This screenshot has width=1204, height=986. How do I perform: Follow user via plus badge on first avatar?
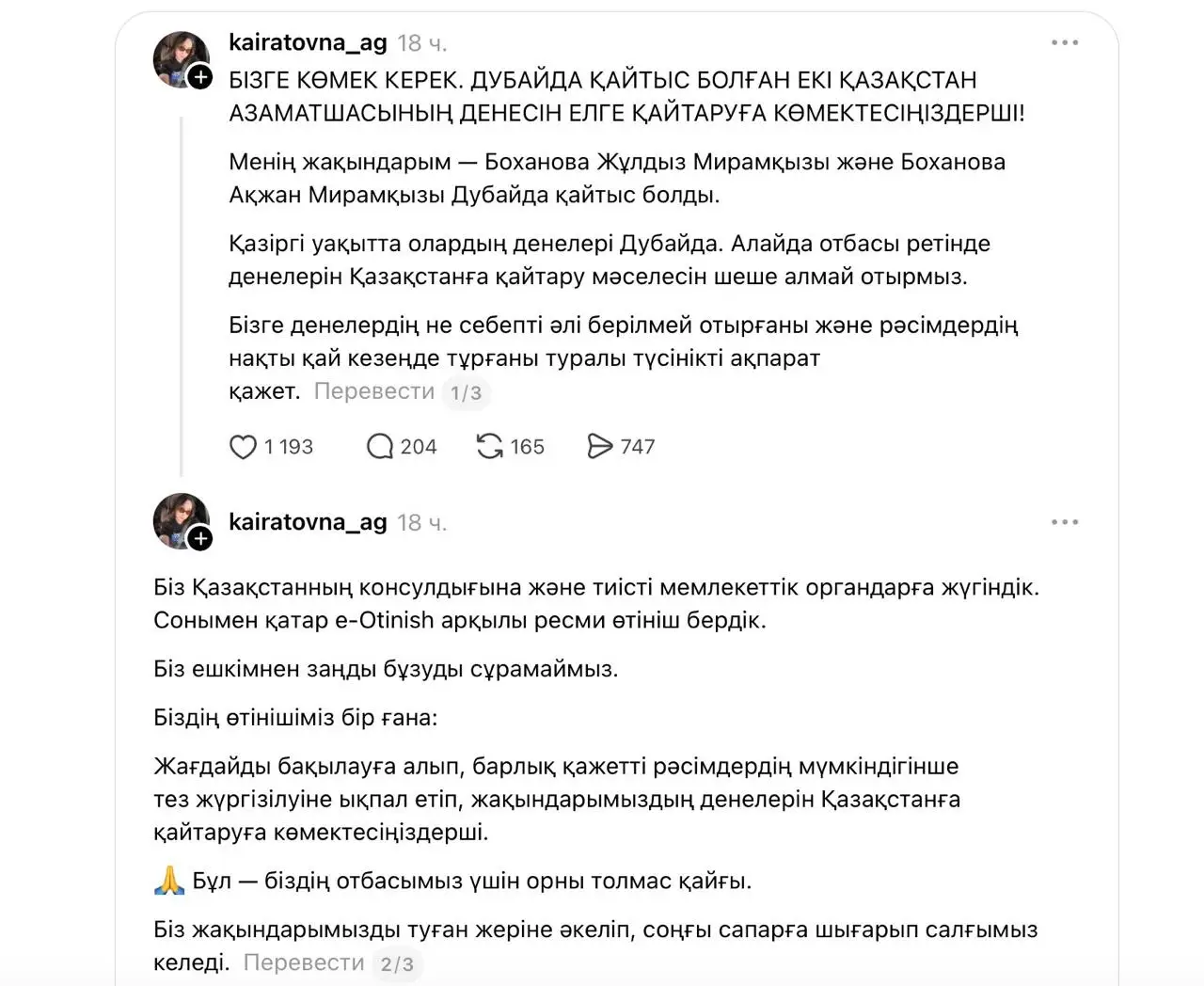[200, 77]
